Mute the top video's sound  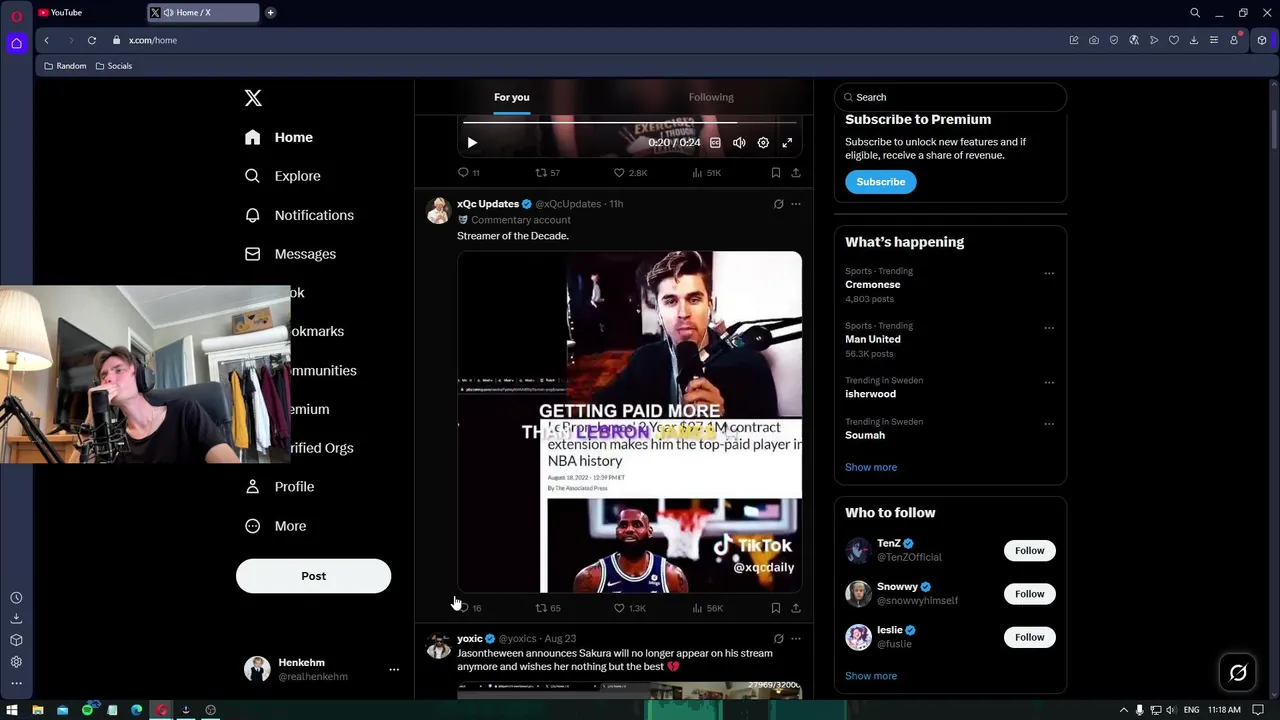click(x=739, y=143)
